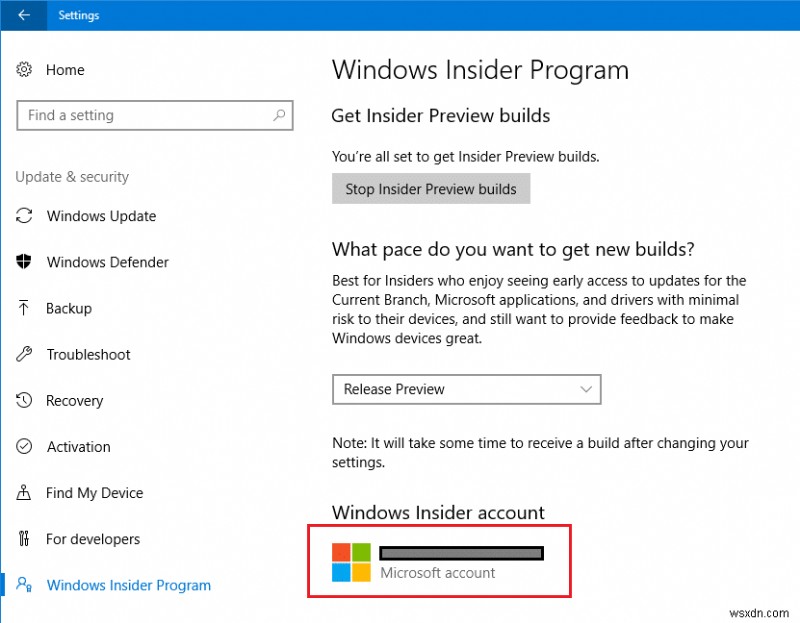Select the Windows Insider Program icon
800x623 pixels.
25,585
